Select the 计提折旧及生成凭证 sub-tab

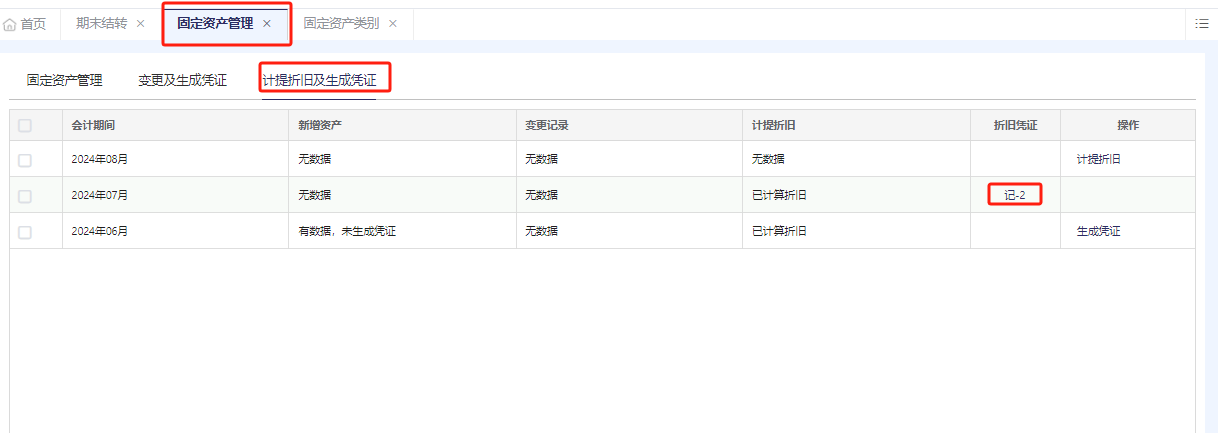(319, 81)
